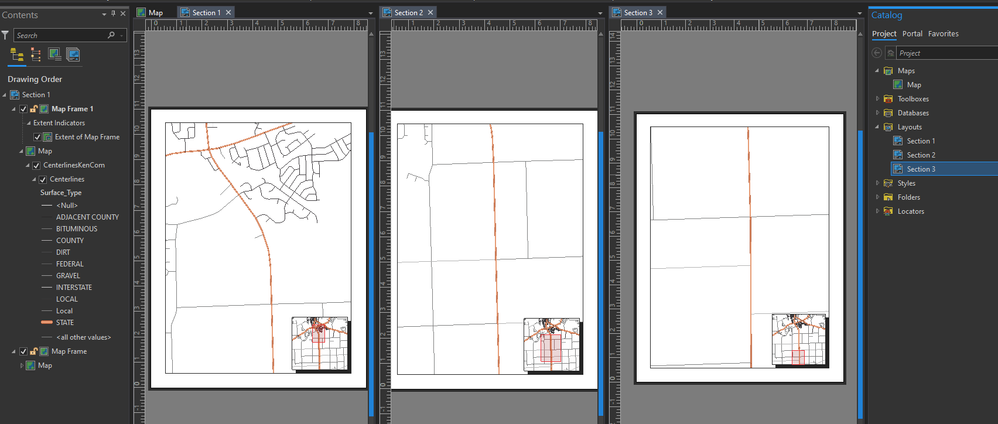Select the GRAVEL legend class label
Viewport: 998px width, 424px height.
(x=68, y=276)
